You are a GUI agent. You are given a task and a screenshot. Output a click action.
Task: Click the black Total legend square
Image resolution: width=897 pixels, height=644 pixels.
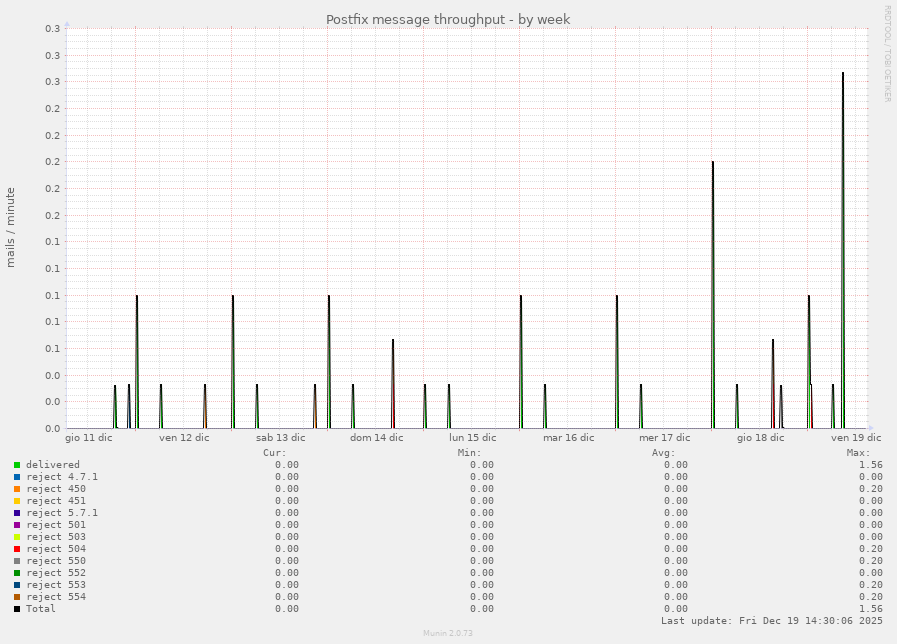[16, 608]
